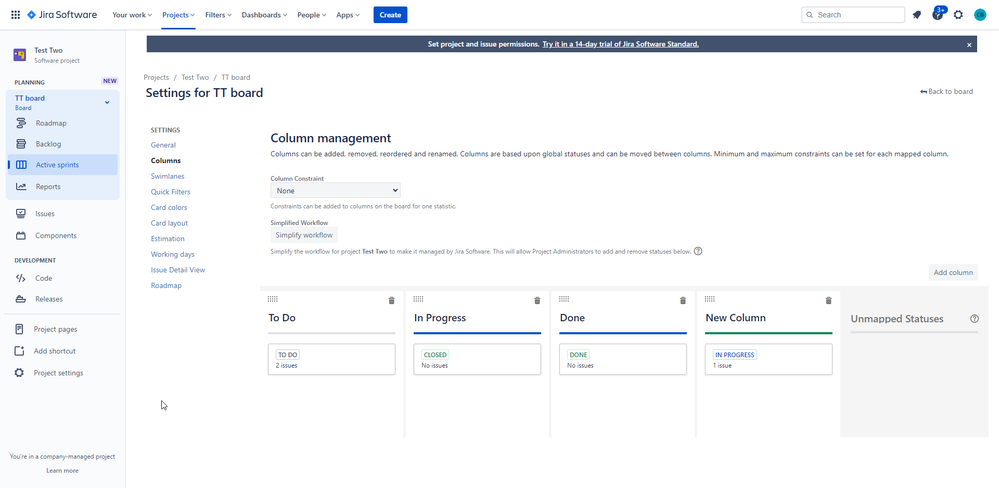Click the Back to board link

pos(946,92)
